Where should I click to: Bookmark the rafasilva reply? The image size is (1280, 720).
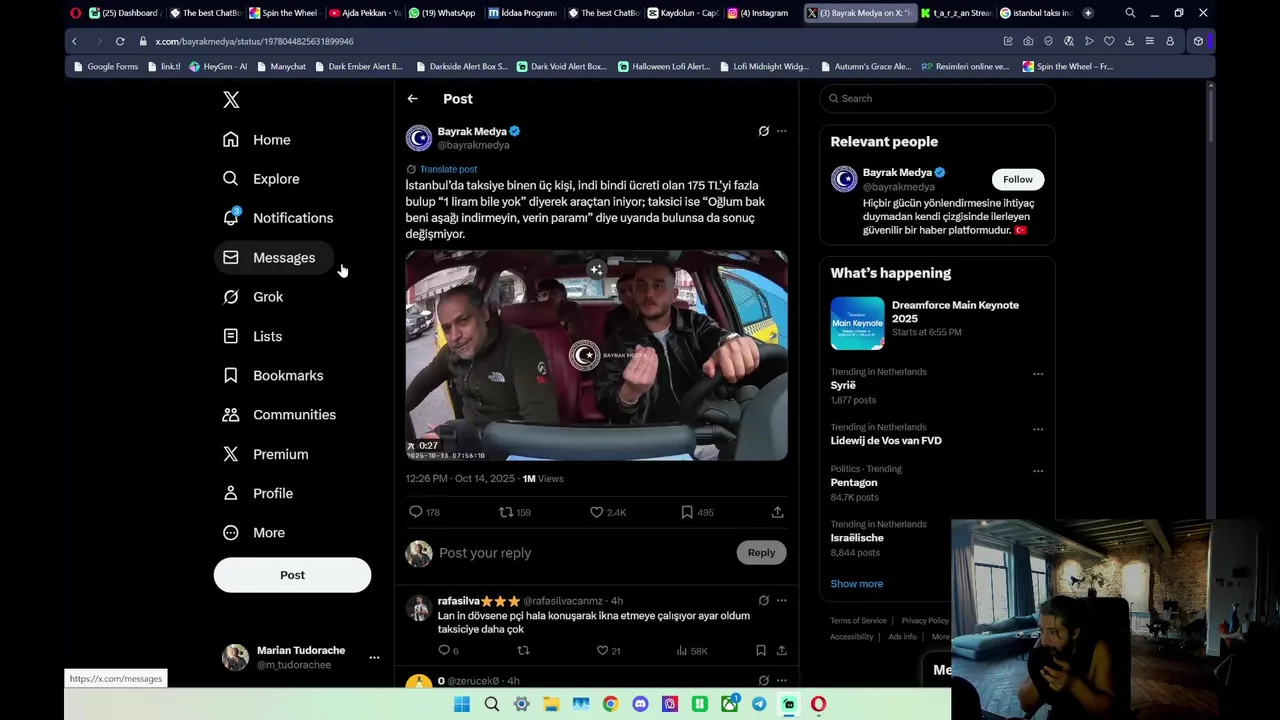tap(761, 650)
